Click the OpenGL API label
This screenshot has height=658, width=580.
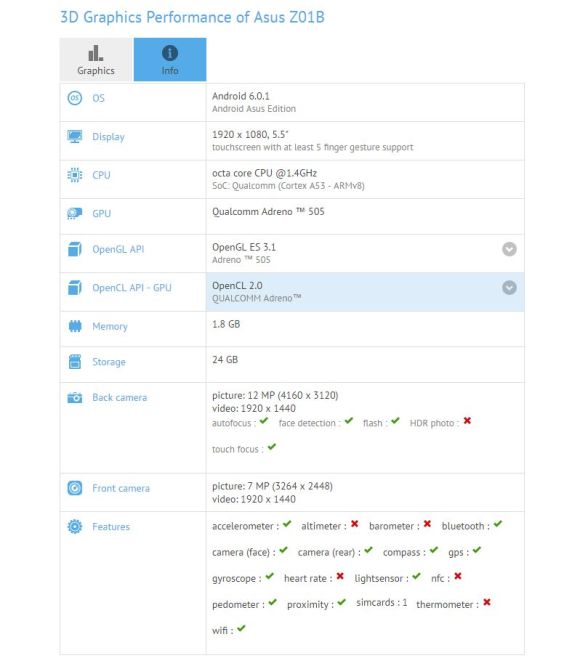pos(118,249)
